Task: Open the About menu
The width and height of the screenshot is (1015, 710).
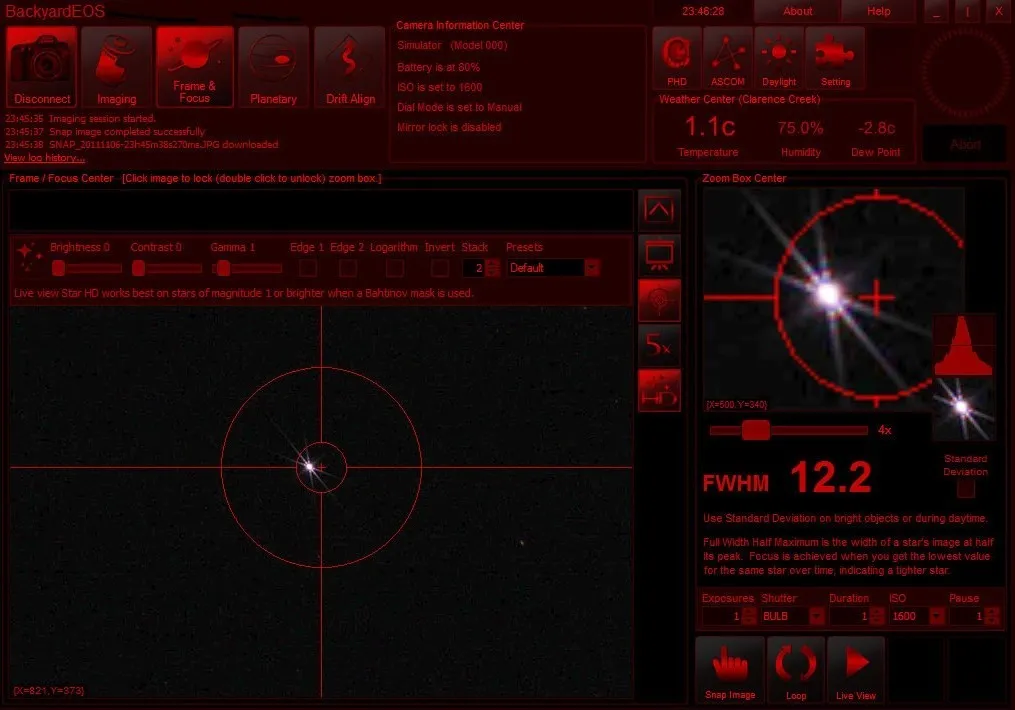Action: (797, 11)
